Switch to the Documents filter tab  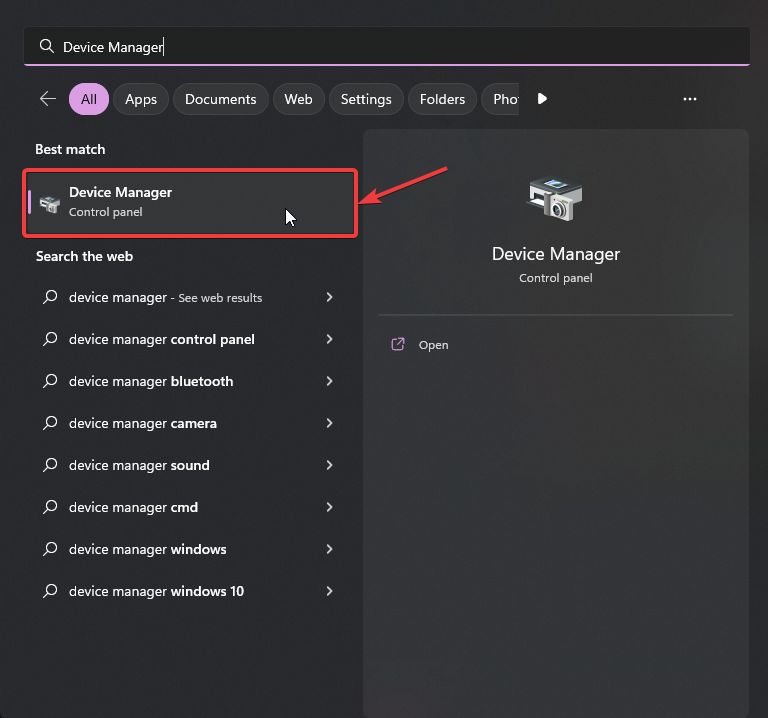[220, 99]
